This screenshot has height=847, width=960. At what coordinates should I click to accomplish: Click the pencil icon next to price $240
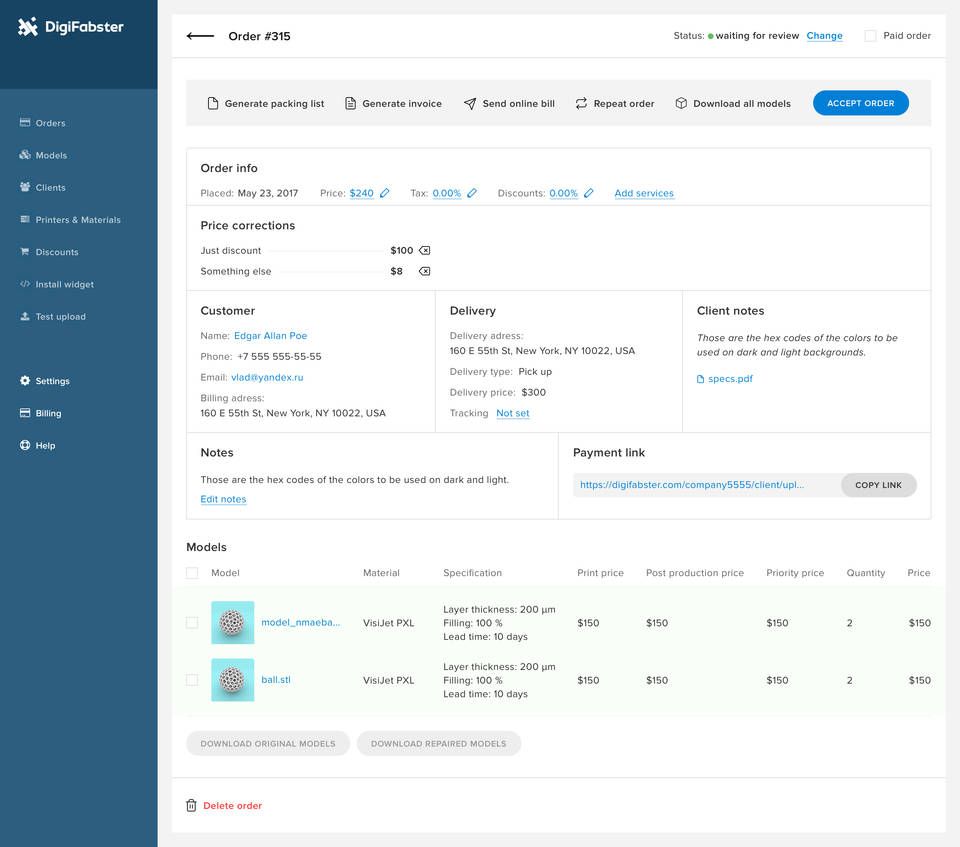click(x=385, y=193)
